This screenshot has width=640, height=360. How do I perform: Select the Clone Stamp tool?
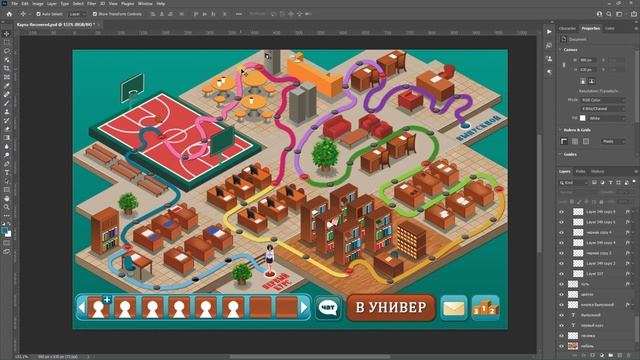[7, 111]
